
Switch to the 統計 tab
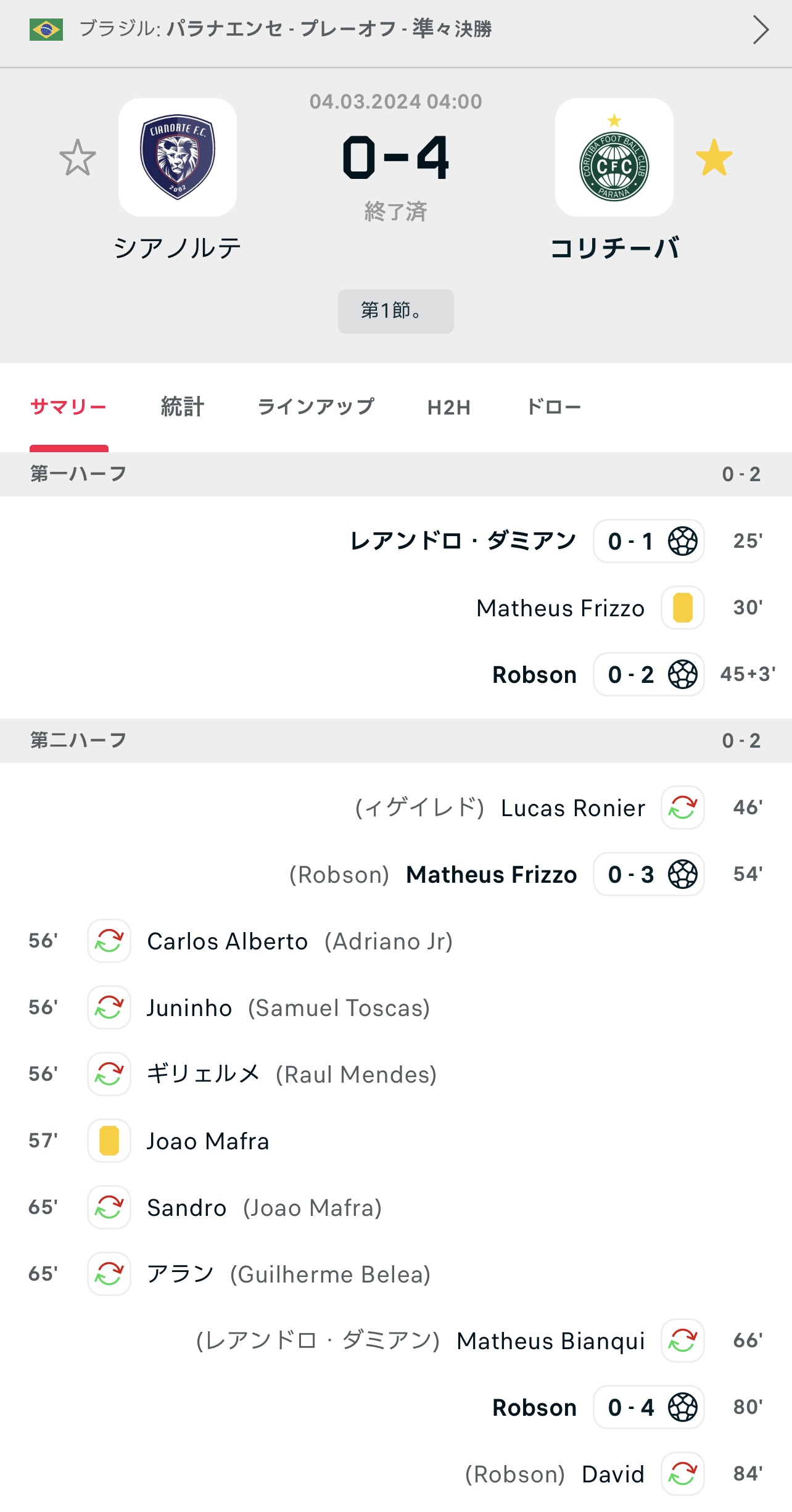click(182, 407)
